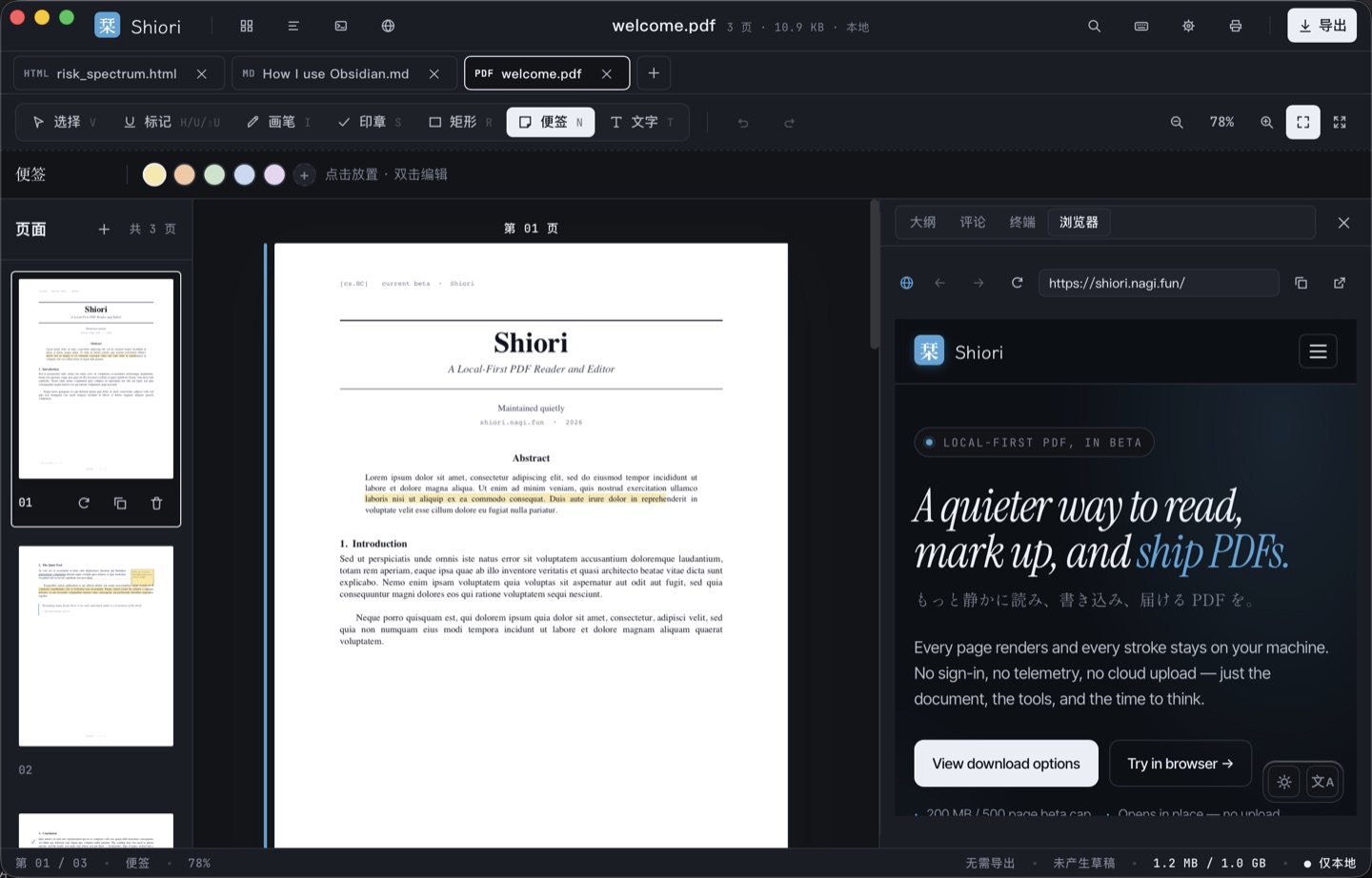1372x878 pixels.
Task: Select the 浏览器 browser tab
Action: 1079,222
